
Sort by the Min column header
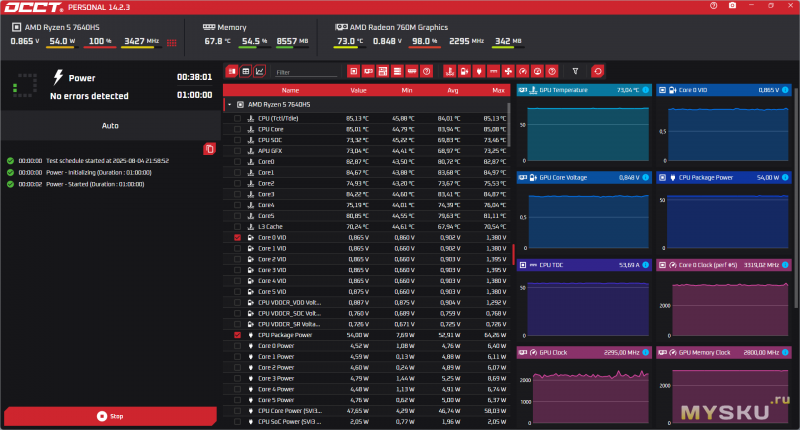click(407, 90)
